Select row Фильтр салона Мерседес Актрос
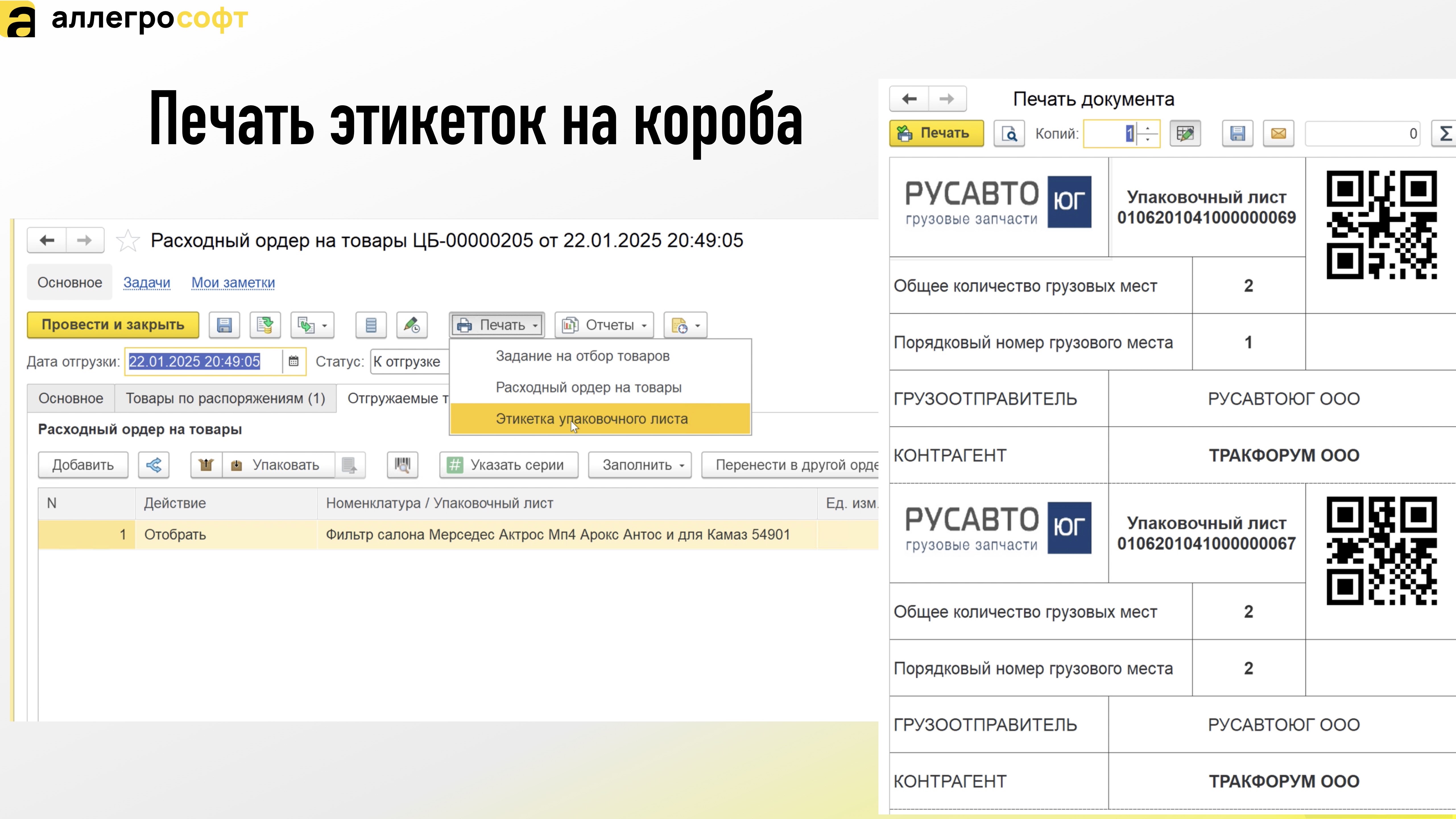1456x819 pixels. (458, 535)
